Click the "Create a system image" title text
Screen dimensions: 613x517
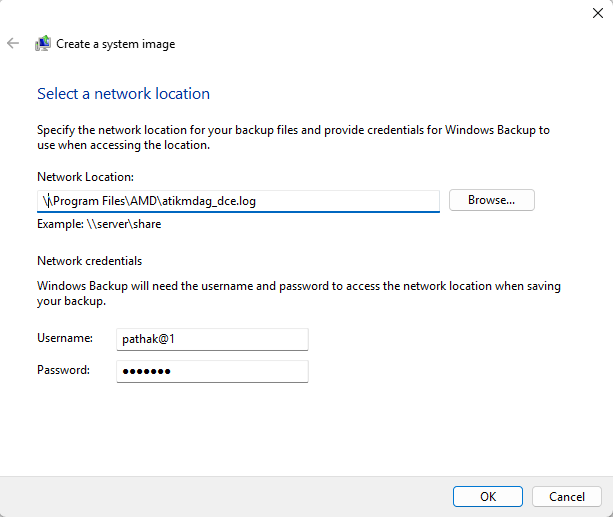pos(116,44)
